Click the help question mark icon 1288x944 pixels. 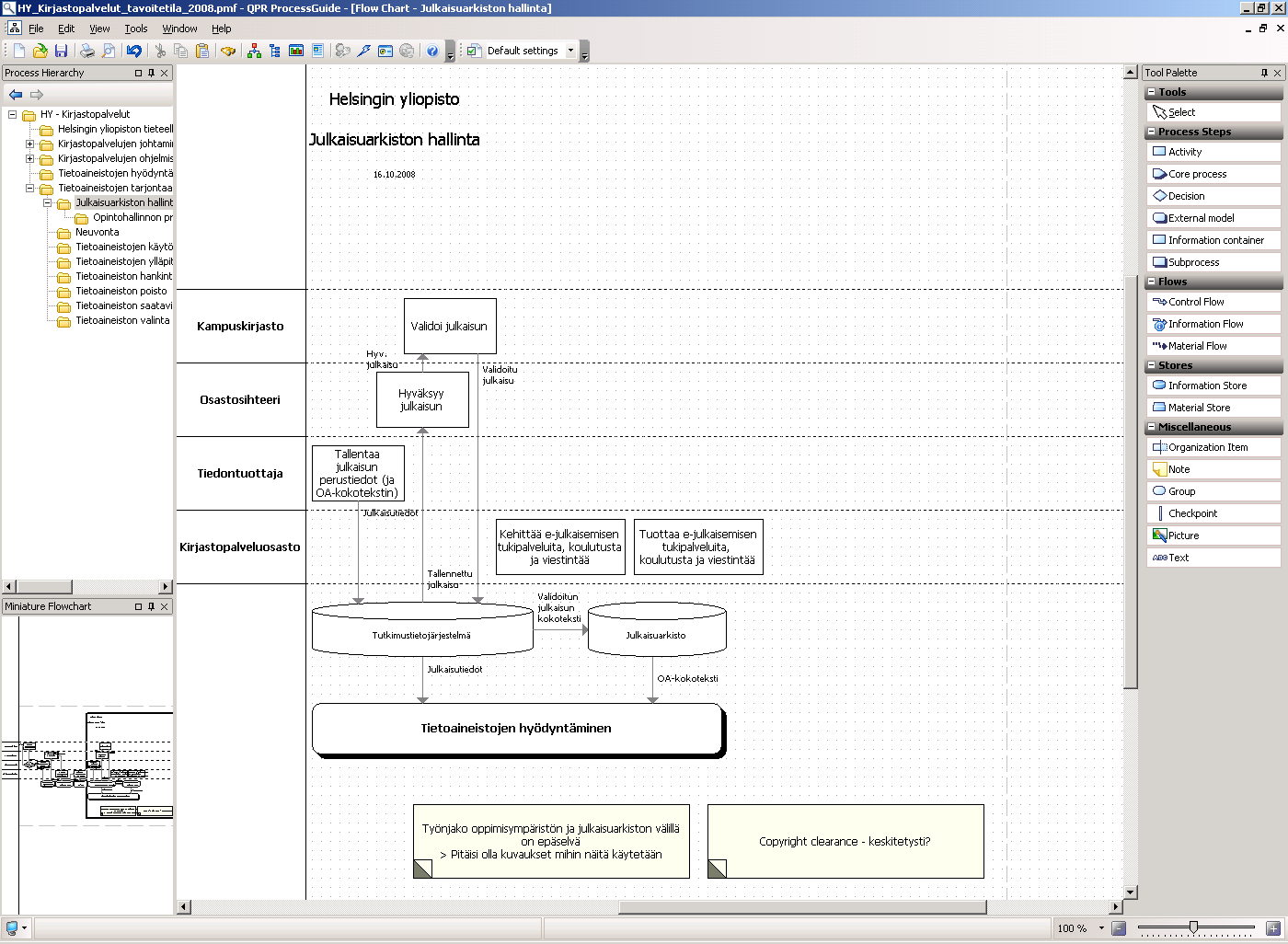[432, 51]
